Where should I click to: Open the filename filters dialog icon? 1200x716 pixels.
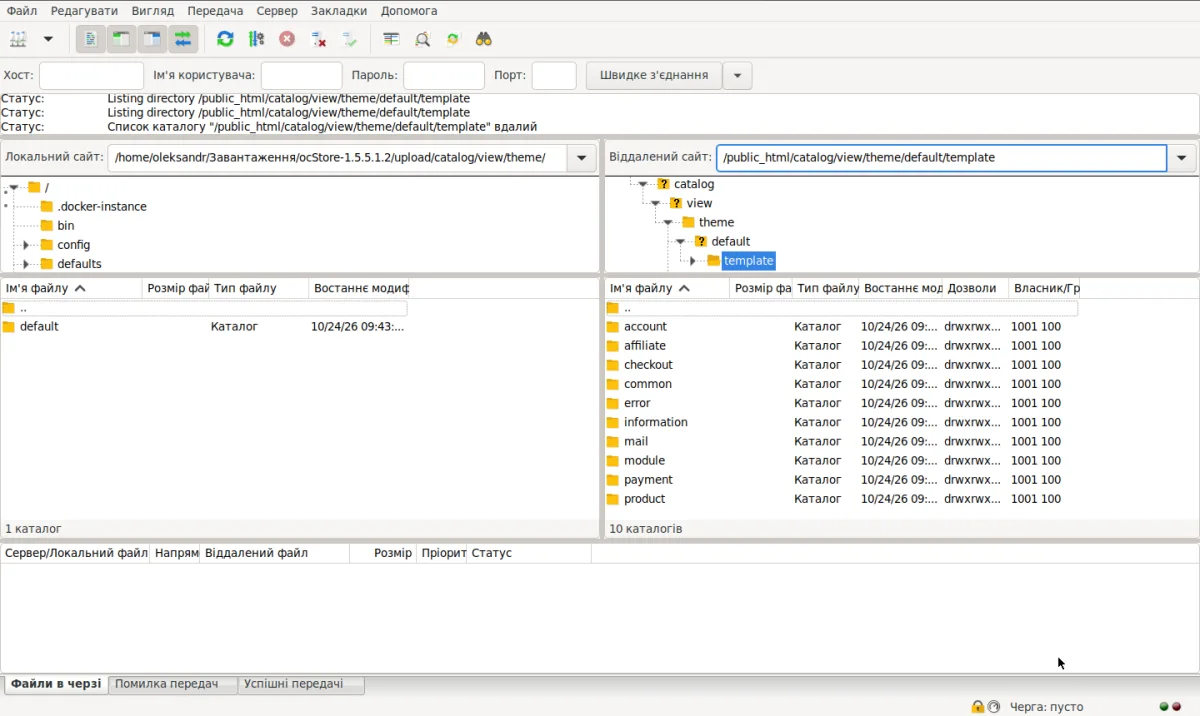(x=391, y=39)
